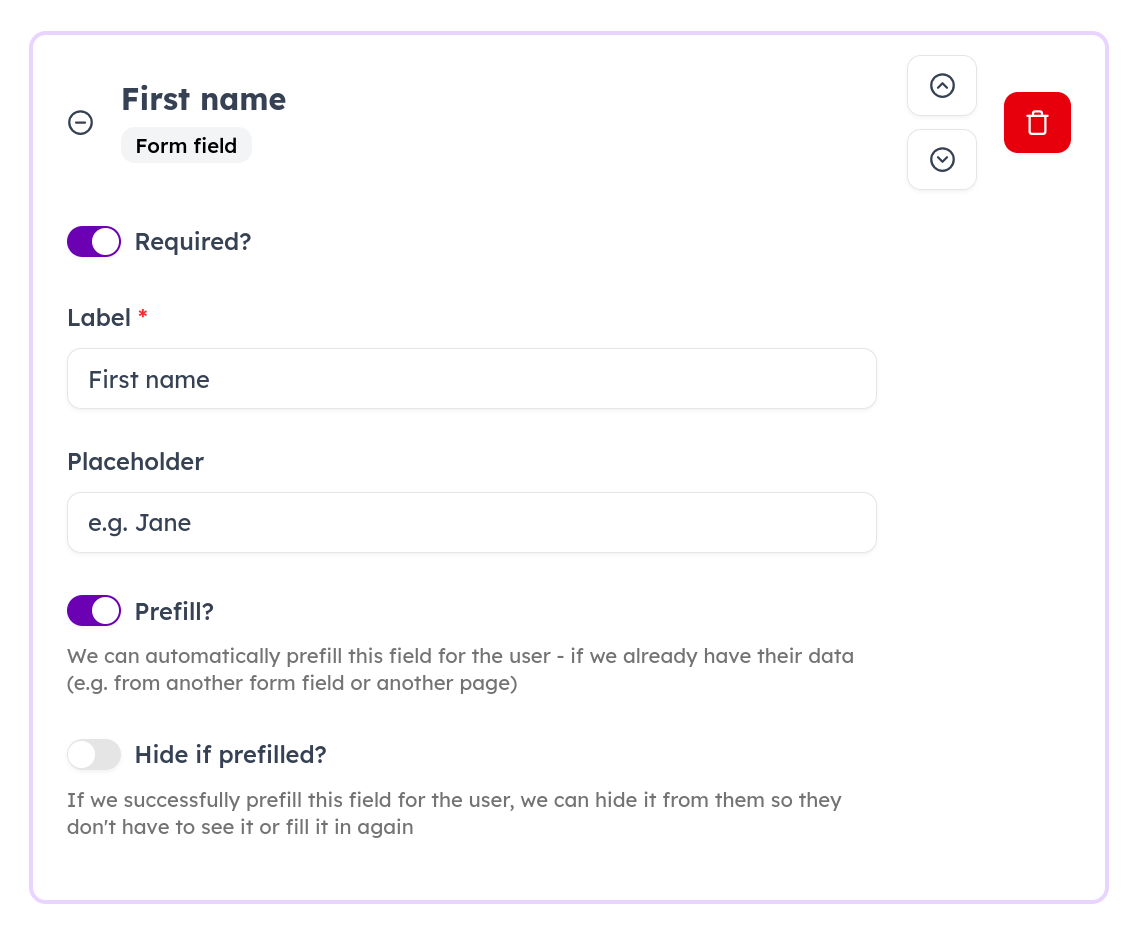The image size is (1135, 925).
Task: Select the Form field badge
Action: point(186,146)
